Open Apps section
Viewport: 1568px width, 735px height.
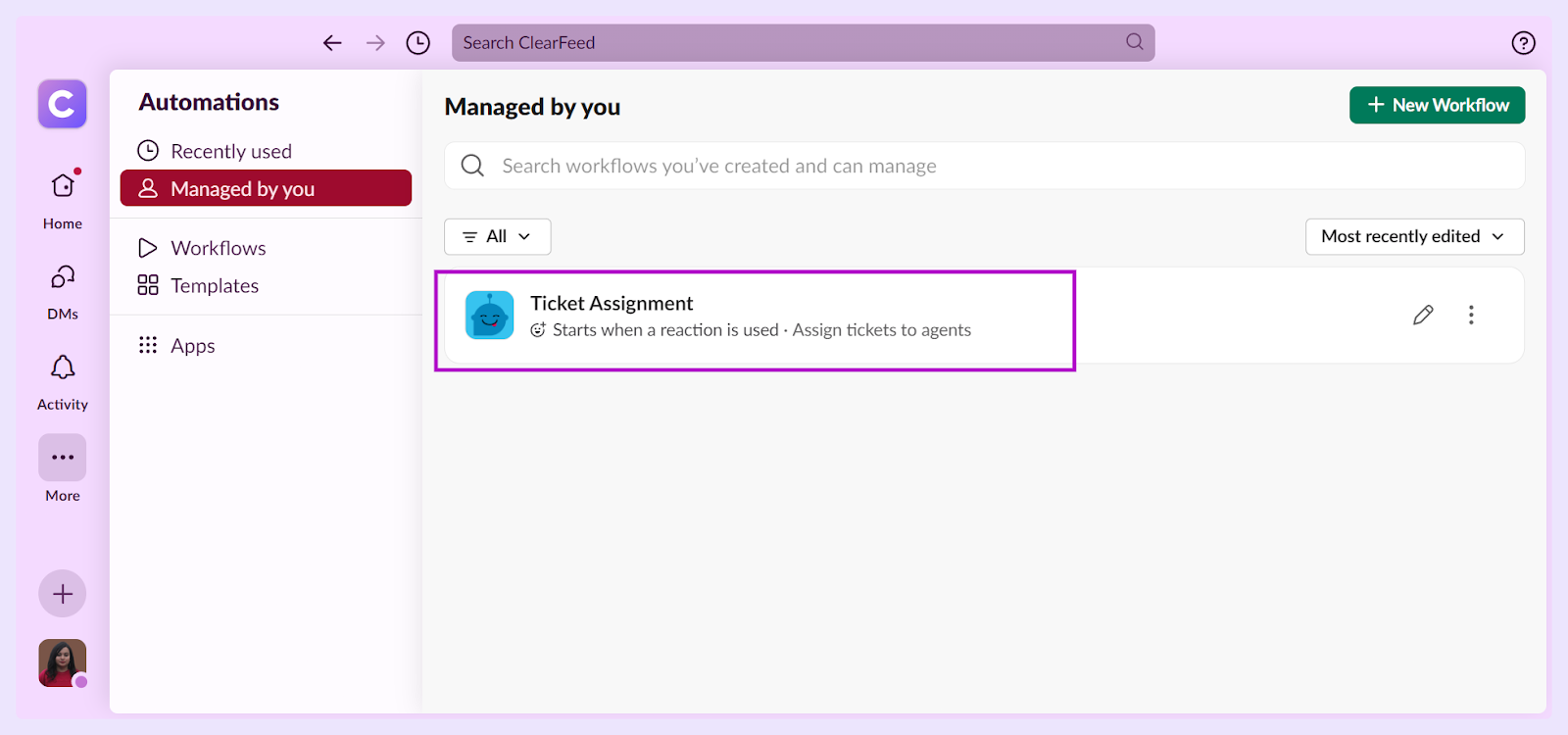point(266,345)
